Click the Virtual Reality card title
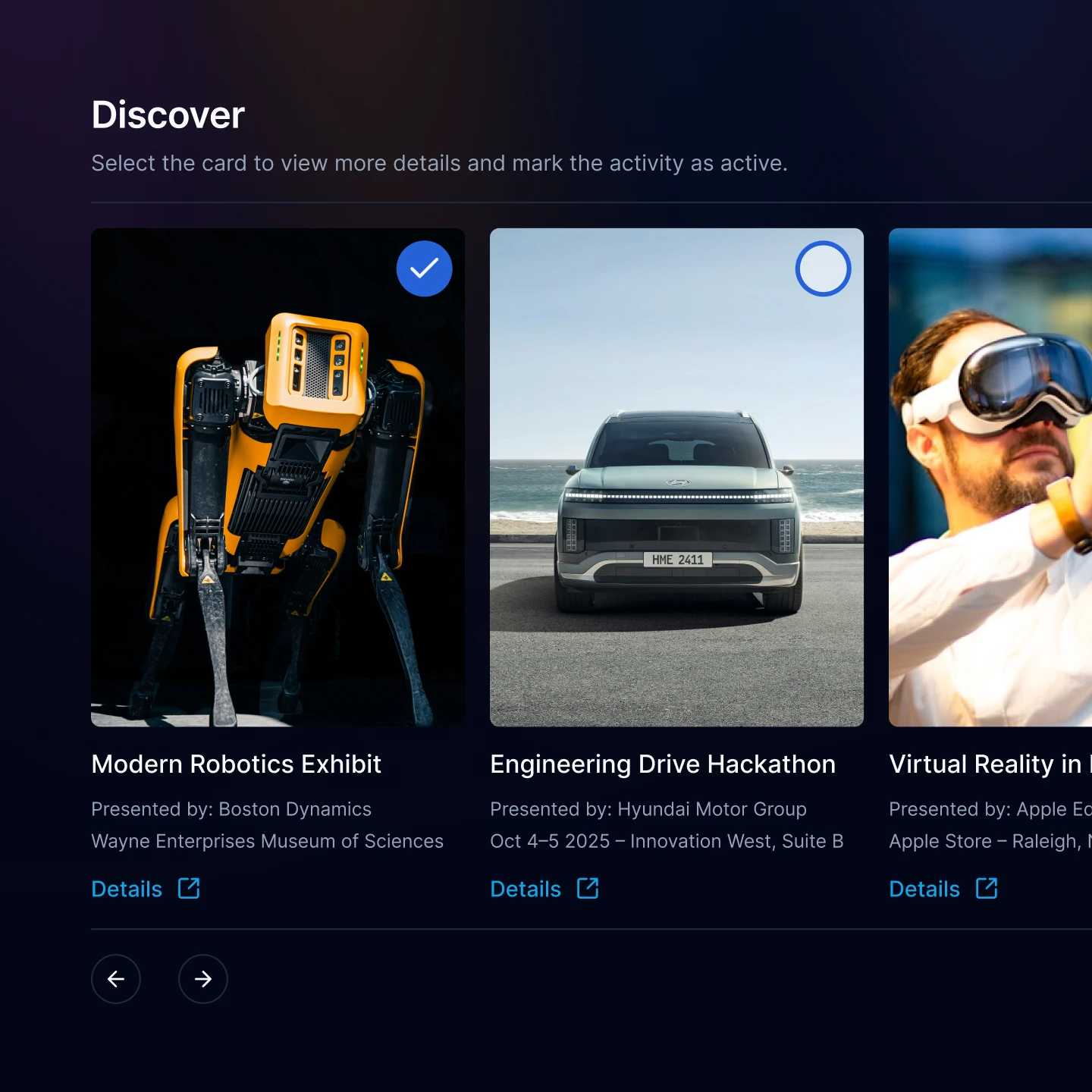 click(x=990, y=764)
